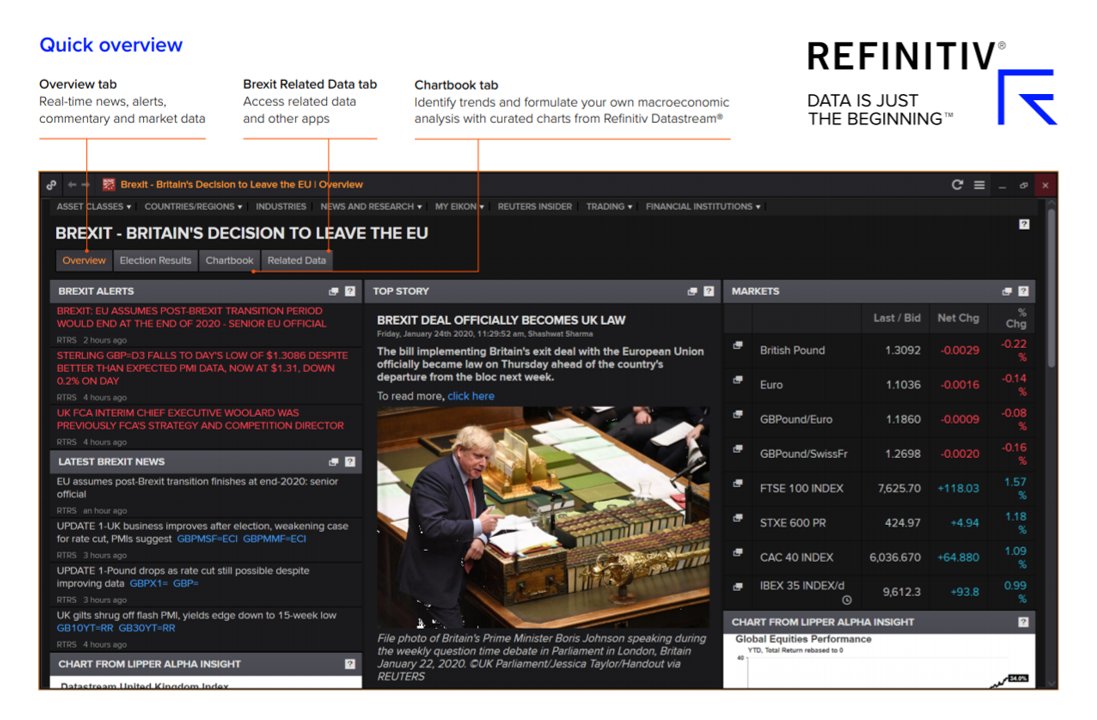The height and width of the screenshot is (720, 1097).
Task: Click the link icon in title bar
Action: [x=51, y=185]
